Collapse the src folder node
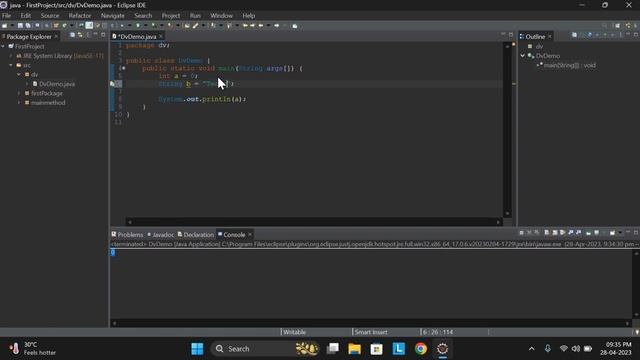The height and width of the screenshot is (360, 640). [x=11, y=65]
